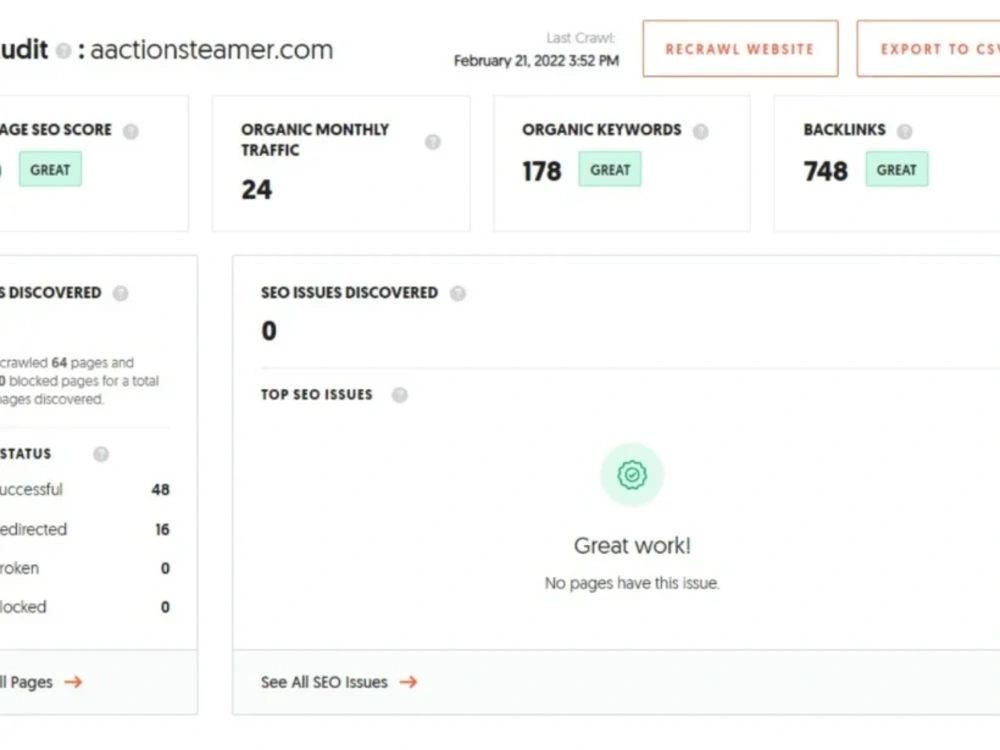The image size is (1000, 750).
Task: Select the organic keywords value 178
Action: click(x=542, y=171)
